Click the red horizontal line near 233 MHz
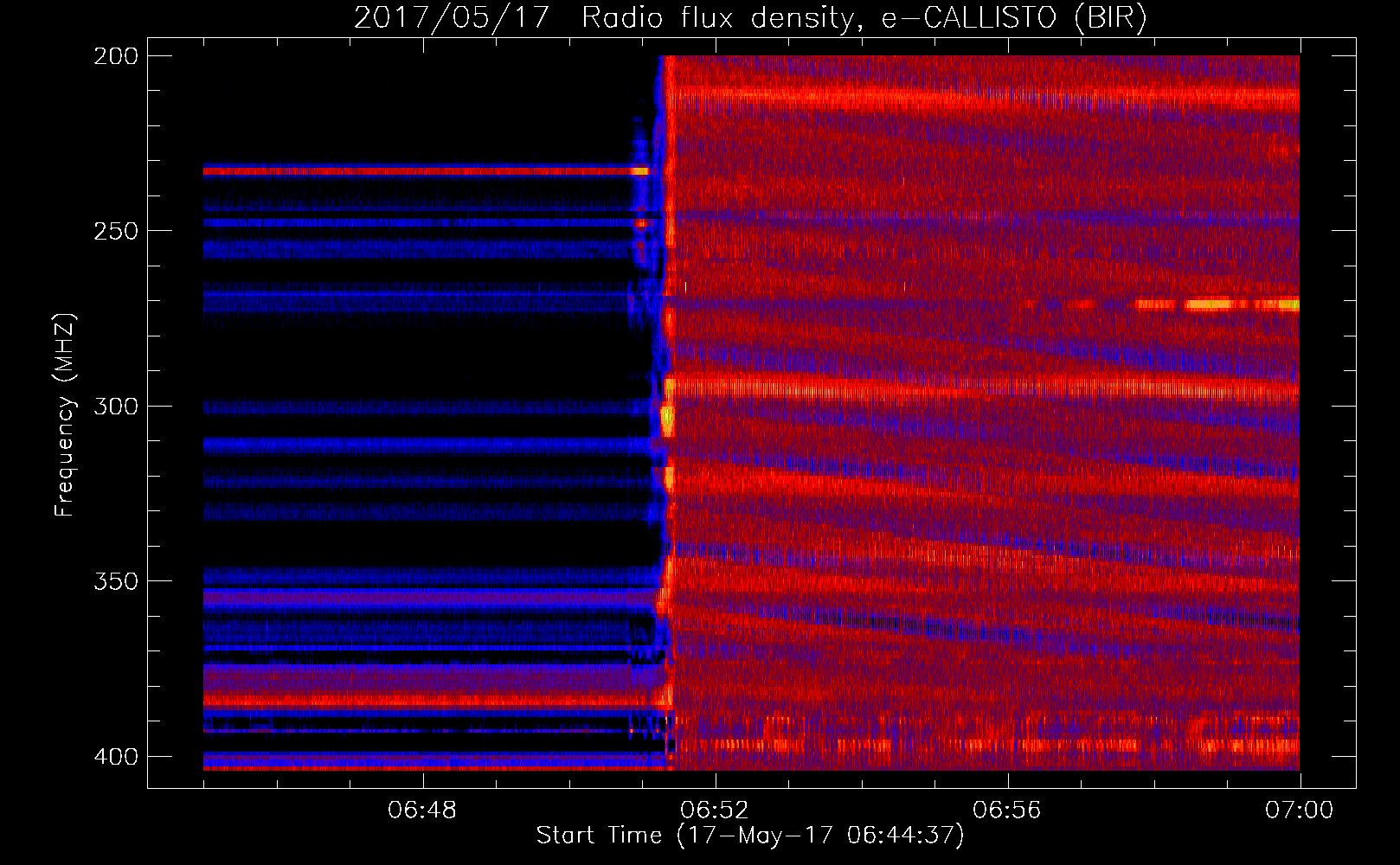 [x=426, y=171]
